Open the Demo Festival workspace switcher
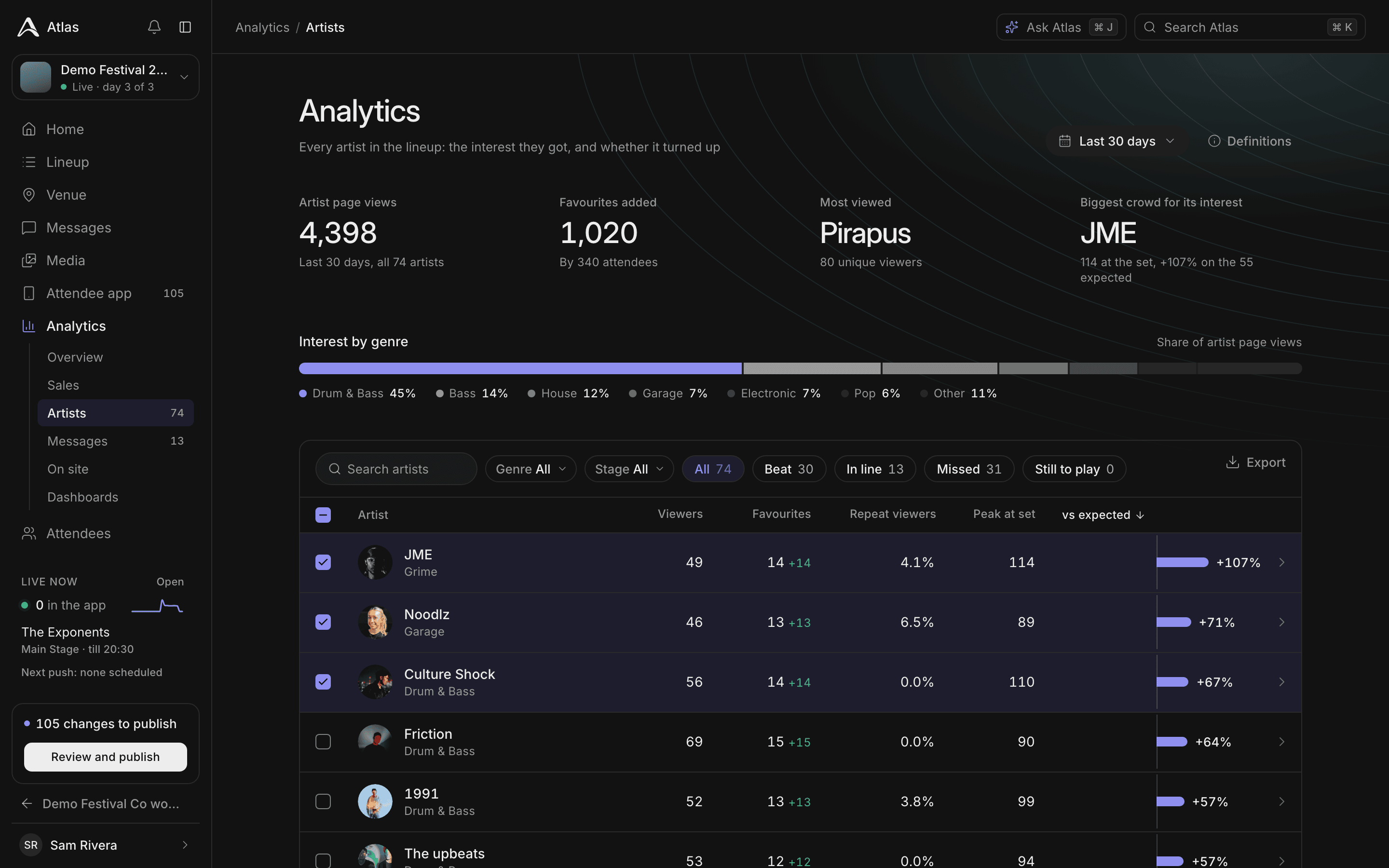The height and width of the screenshot is (868, 1389). coord(106,77)
